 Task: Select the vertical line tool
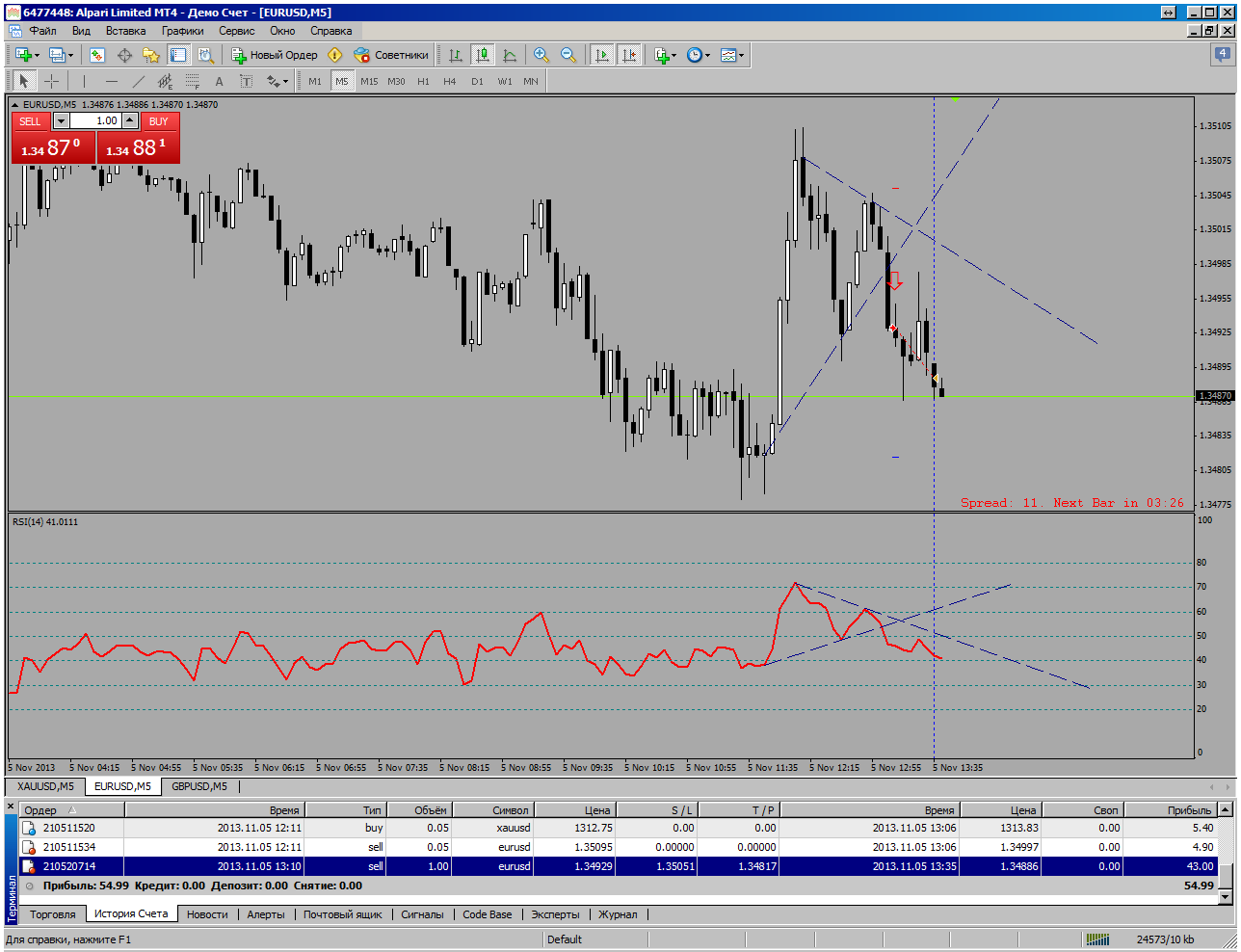click(84, 81)
